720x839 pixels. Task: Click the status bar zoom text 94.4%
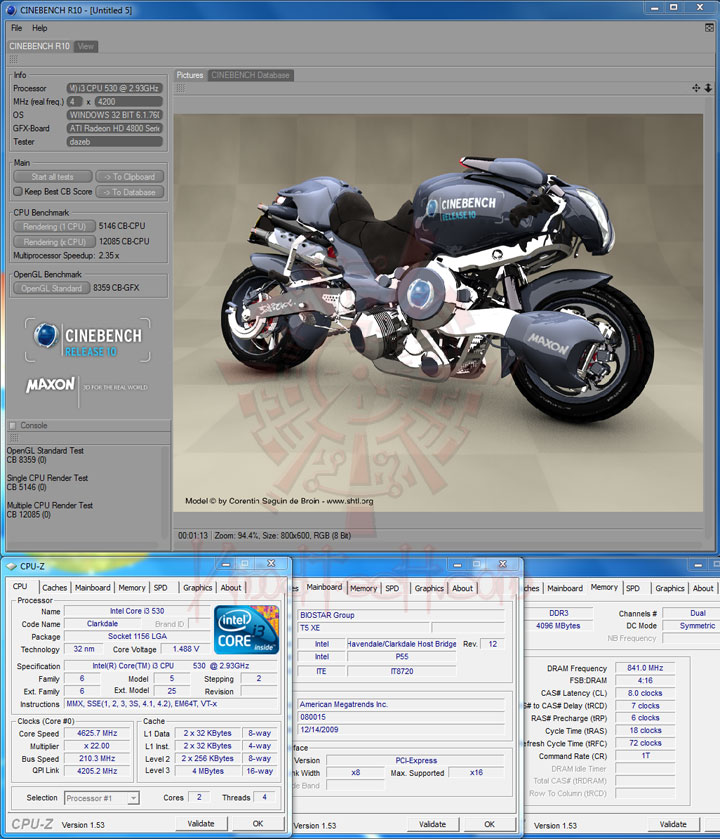236,535
